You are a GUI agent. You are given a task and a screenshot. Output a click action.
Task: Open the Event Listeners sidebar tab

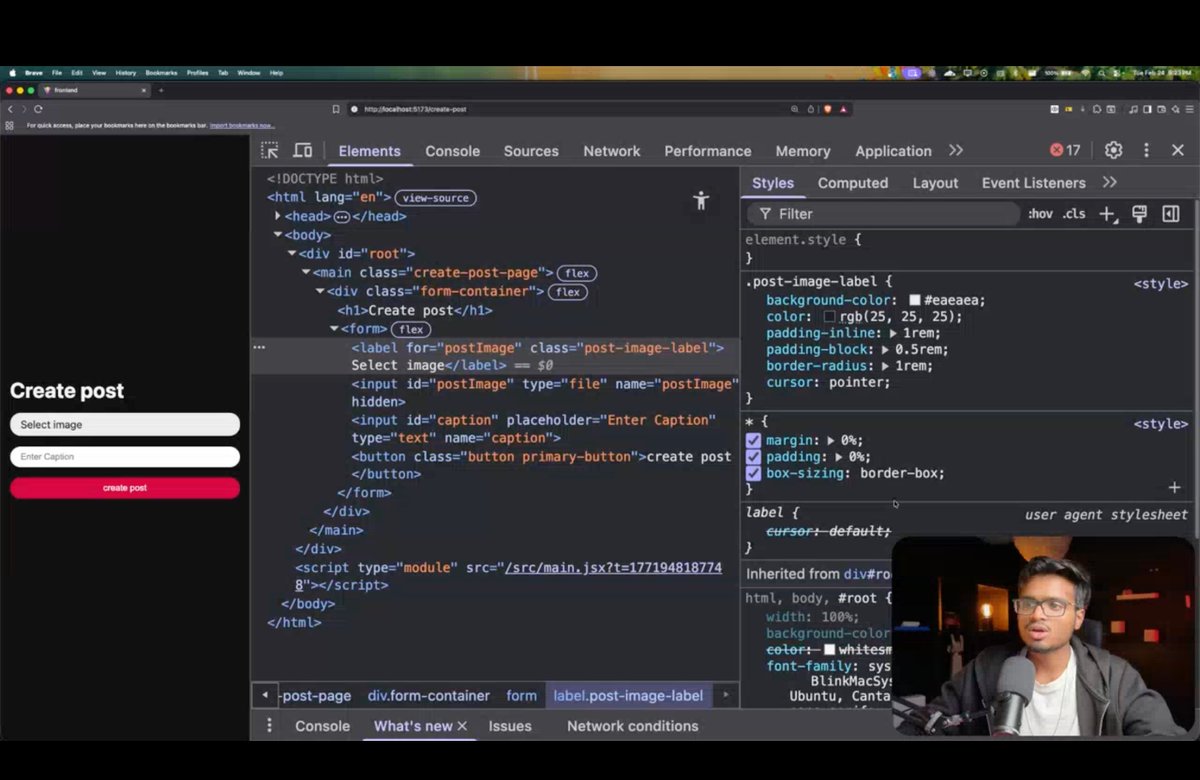point(1033,183)
